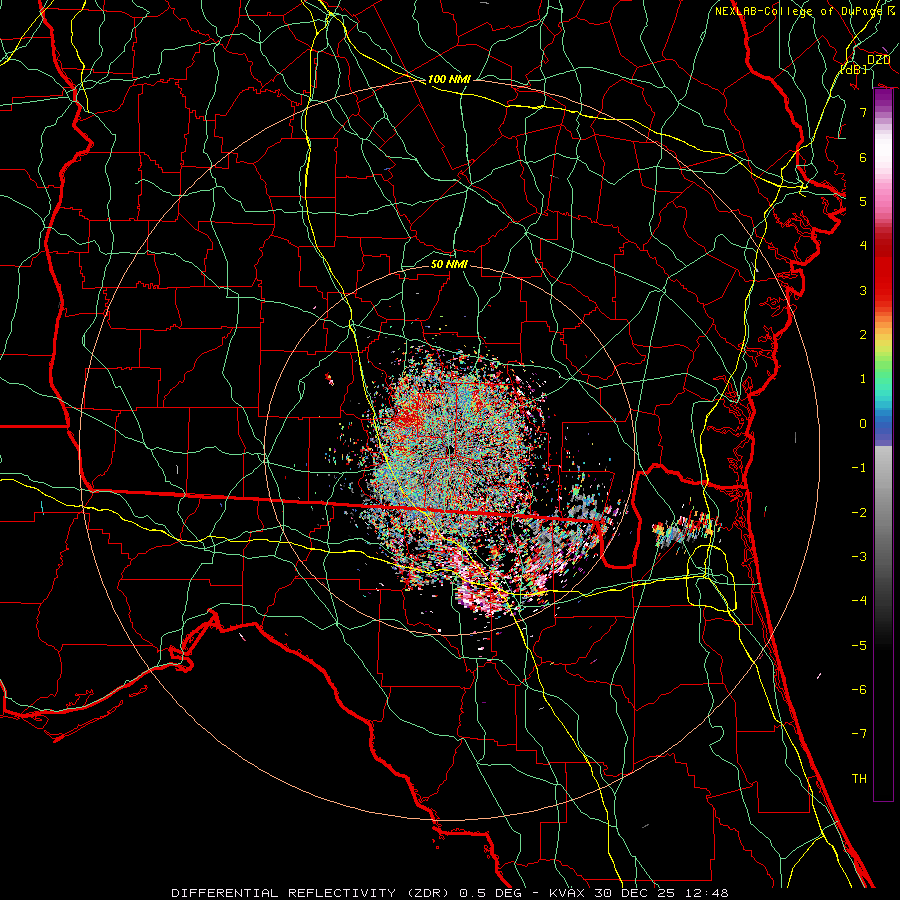Select the 5 value on the scale

(863, 201)
